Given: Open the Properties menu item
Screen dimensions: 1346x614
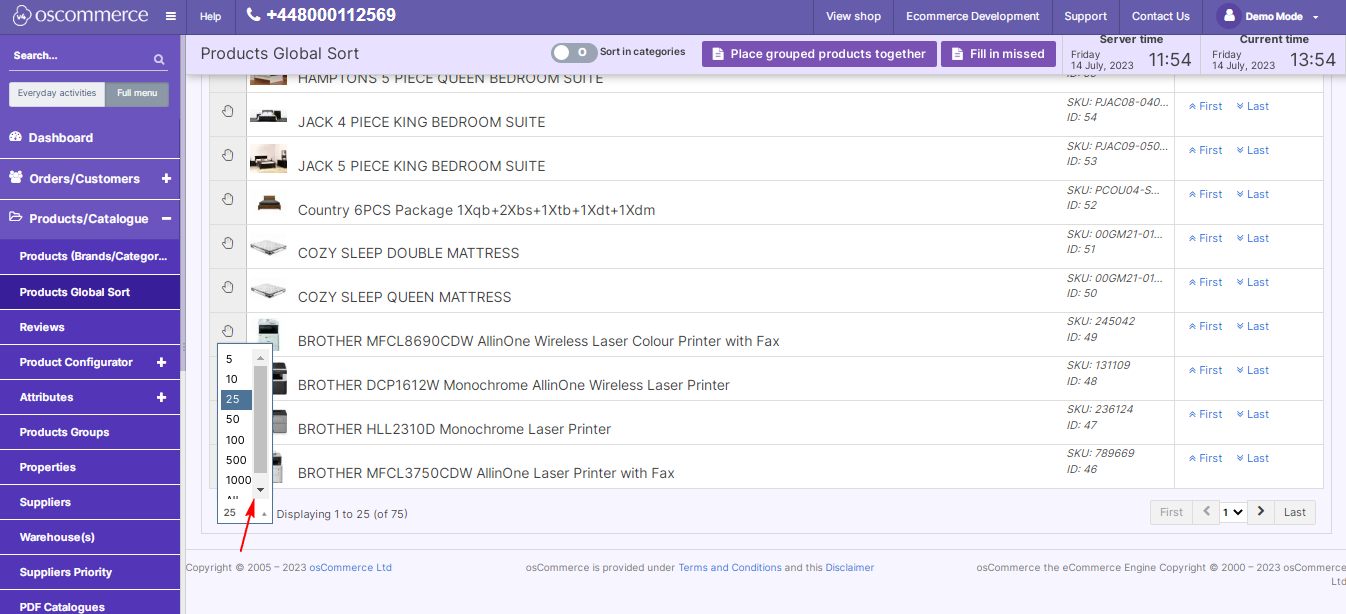Looking at the screenshot, I should 90,467.
